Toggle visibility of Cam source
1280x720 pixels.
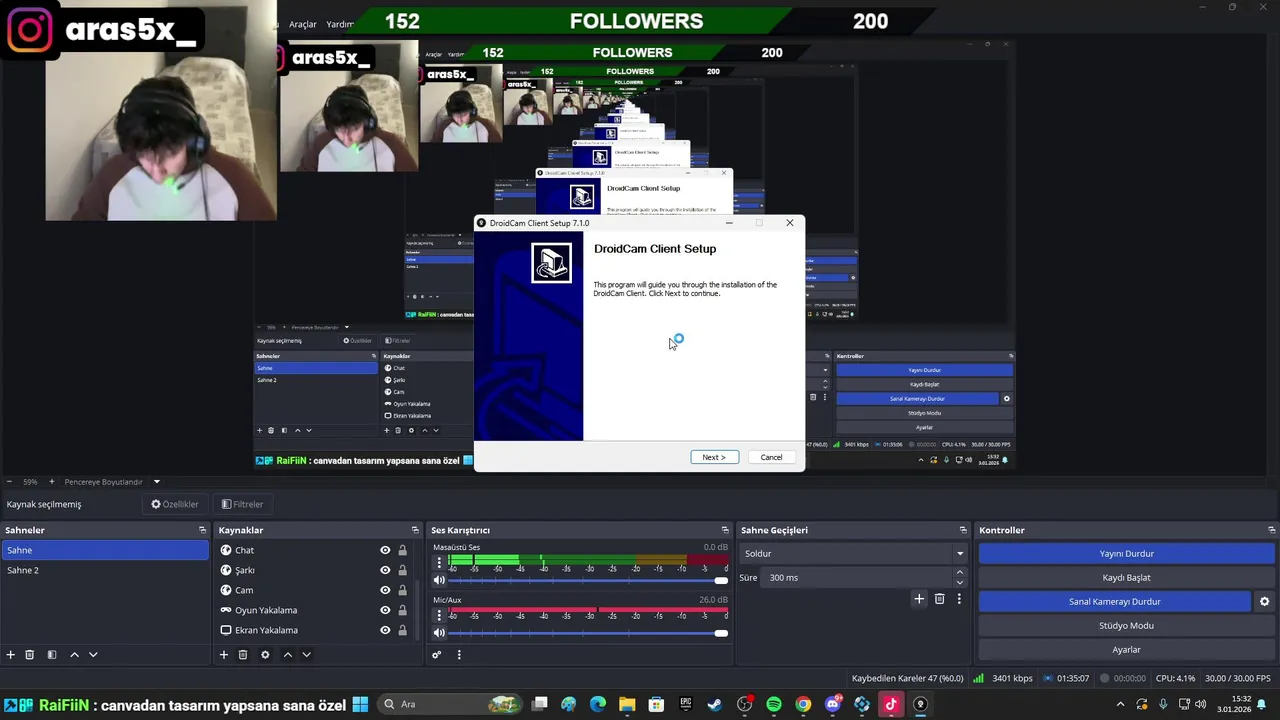(x=385, y=590)
